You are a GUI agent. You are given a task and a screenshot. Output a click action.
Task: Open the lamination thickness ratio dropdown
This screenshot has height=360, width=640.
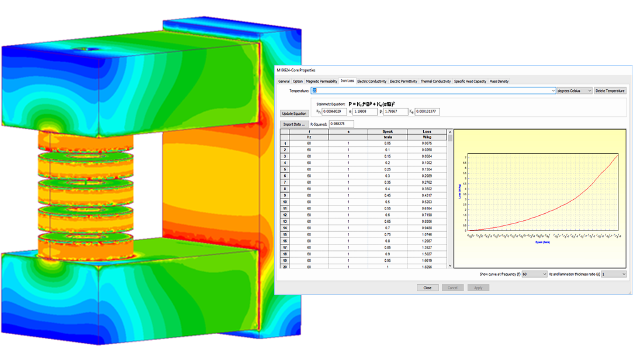point(613,274)
